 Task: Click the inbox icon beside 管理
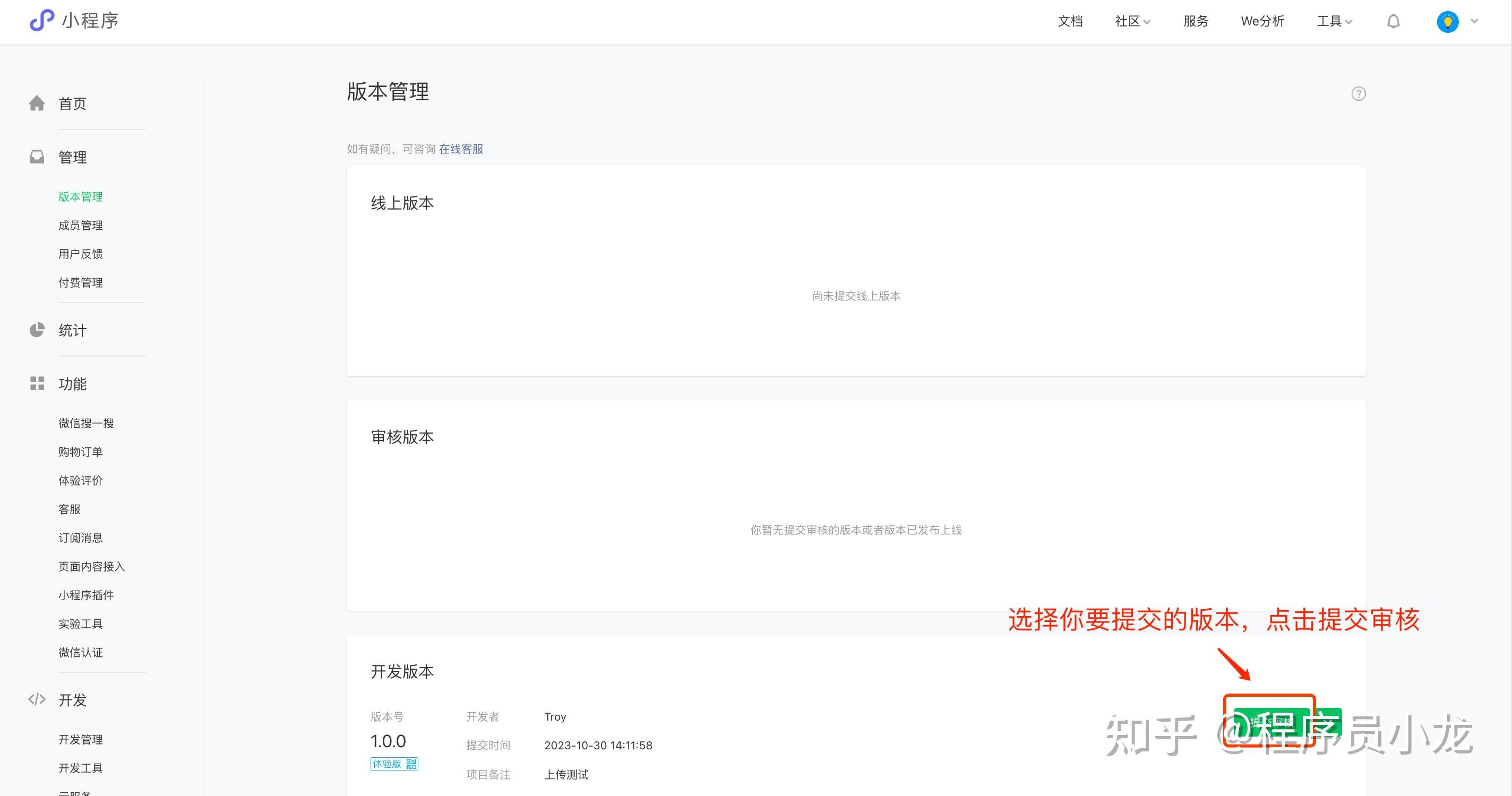37,157
